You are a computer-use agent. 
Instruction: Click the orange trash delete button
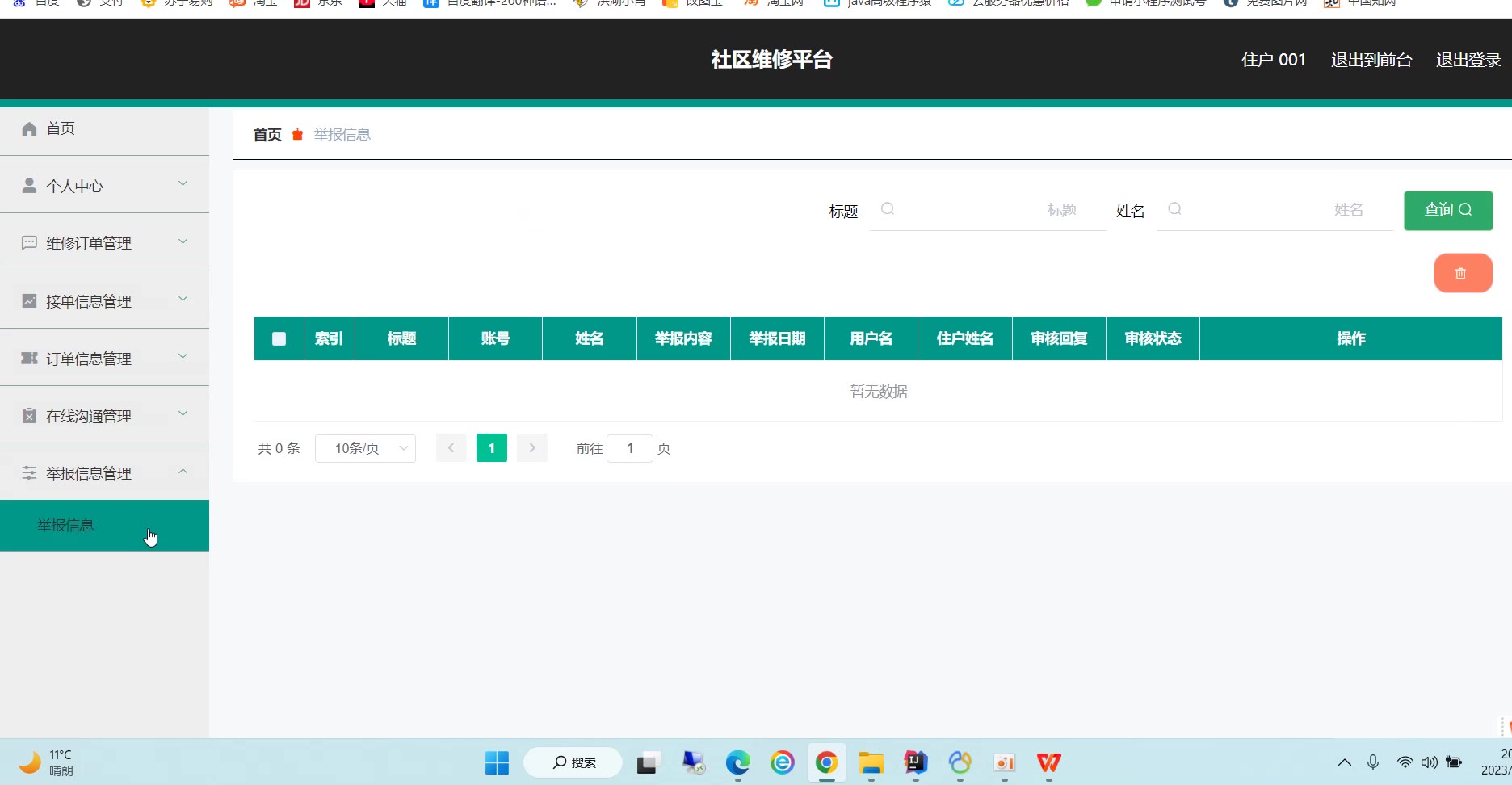point(1463,273)
